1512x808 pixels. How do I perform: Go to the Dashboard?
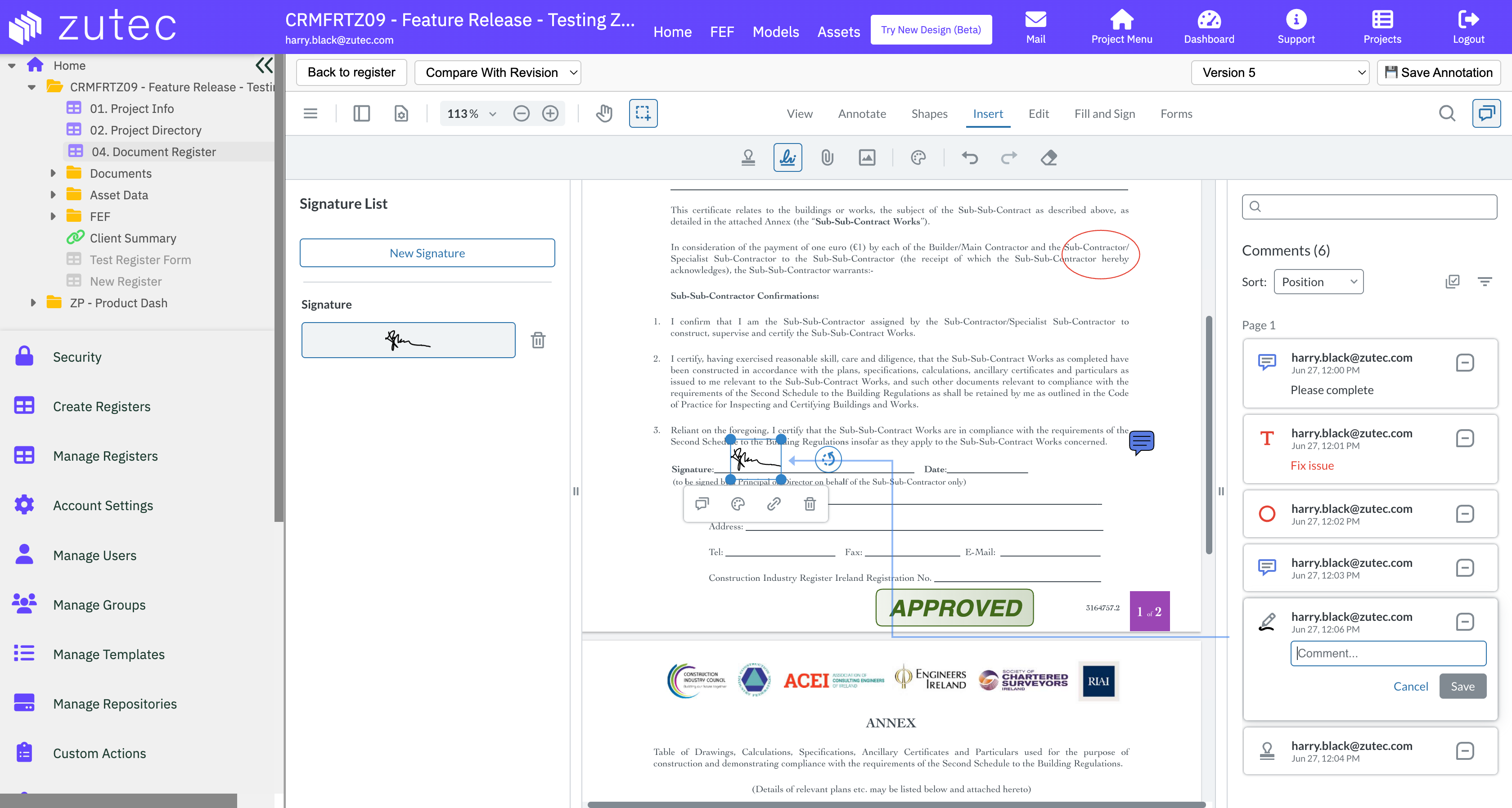(x=1209, y=27)
